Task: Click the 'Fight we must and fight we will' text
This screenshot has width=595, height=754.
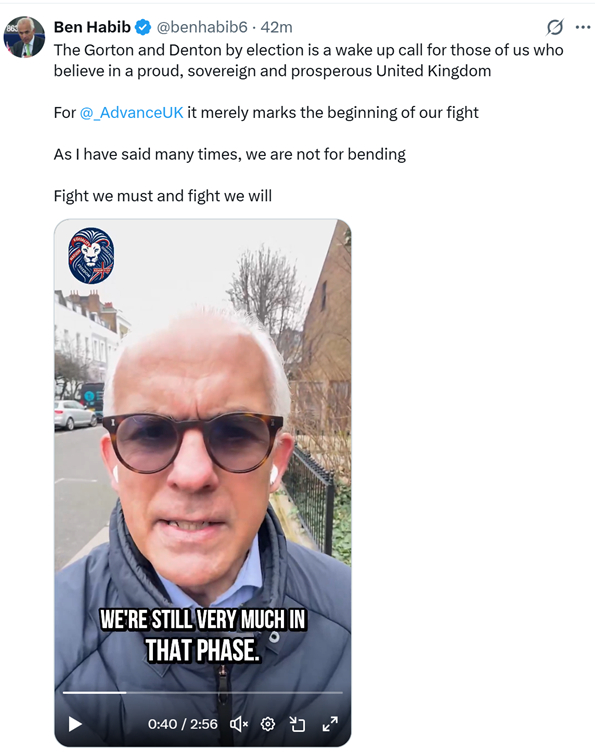Action: pyautogui.click(x=163, y=196)
